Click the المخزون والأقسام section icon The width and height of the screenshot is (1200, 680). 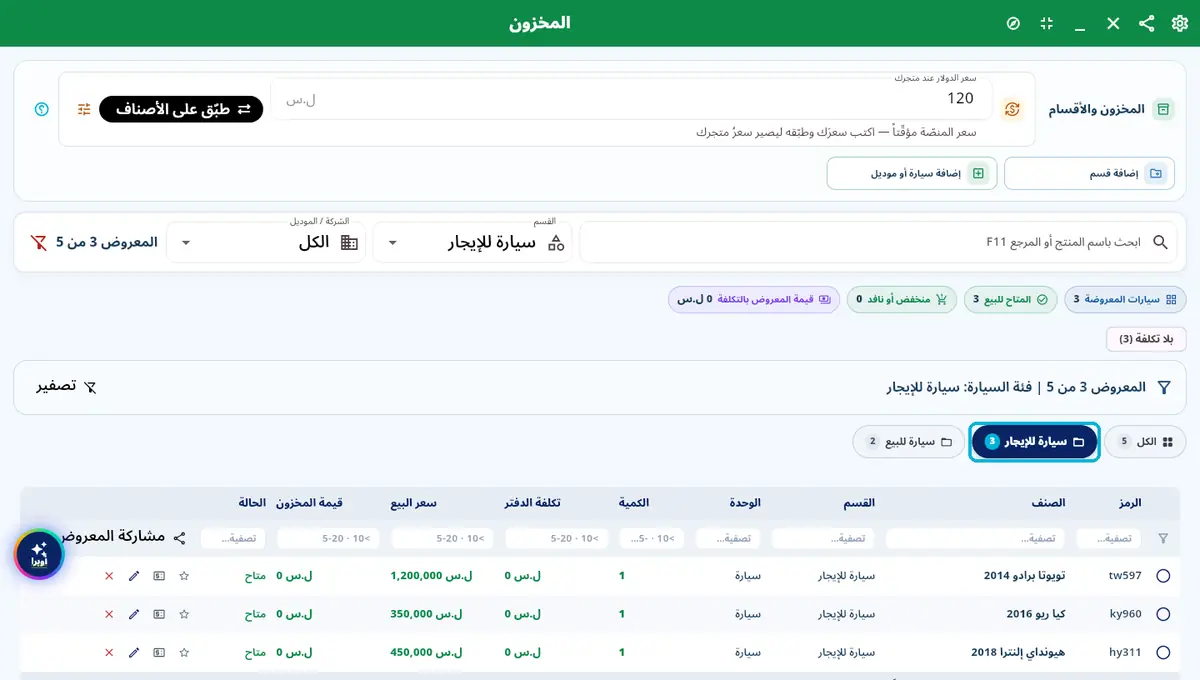pyautogui.click(x=1163, y=109)
